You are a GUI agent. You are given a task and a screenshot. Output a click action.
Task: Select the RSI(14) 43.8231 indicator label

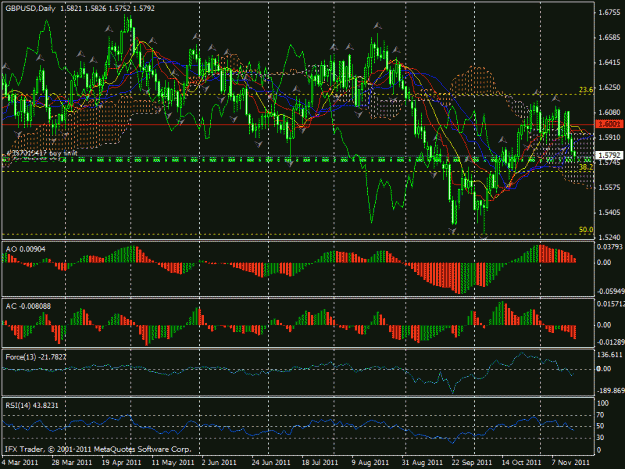pyautogui.click(x=32, y=406)
